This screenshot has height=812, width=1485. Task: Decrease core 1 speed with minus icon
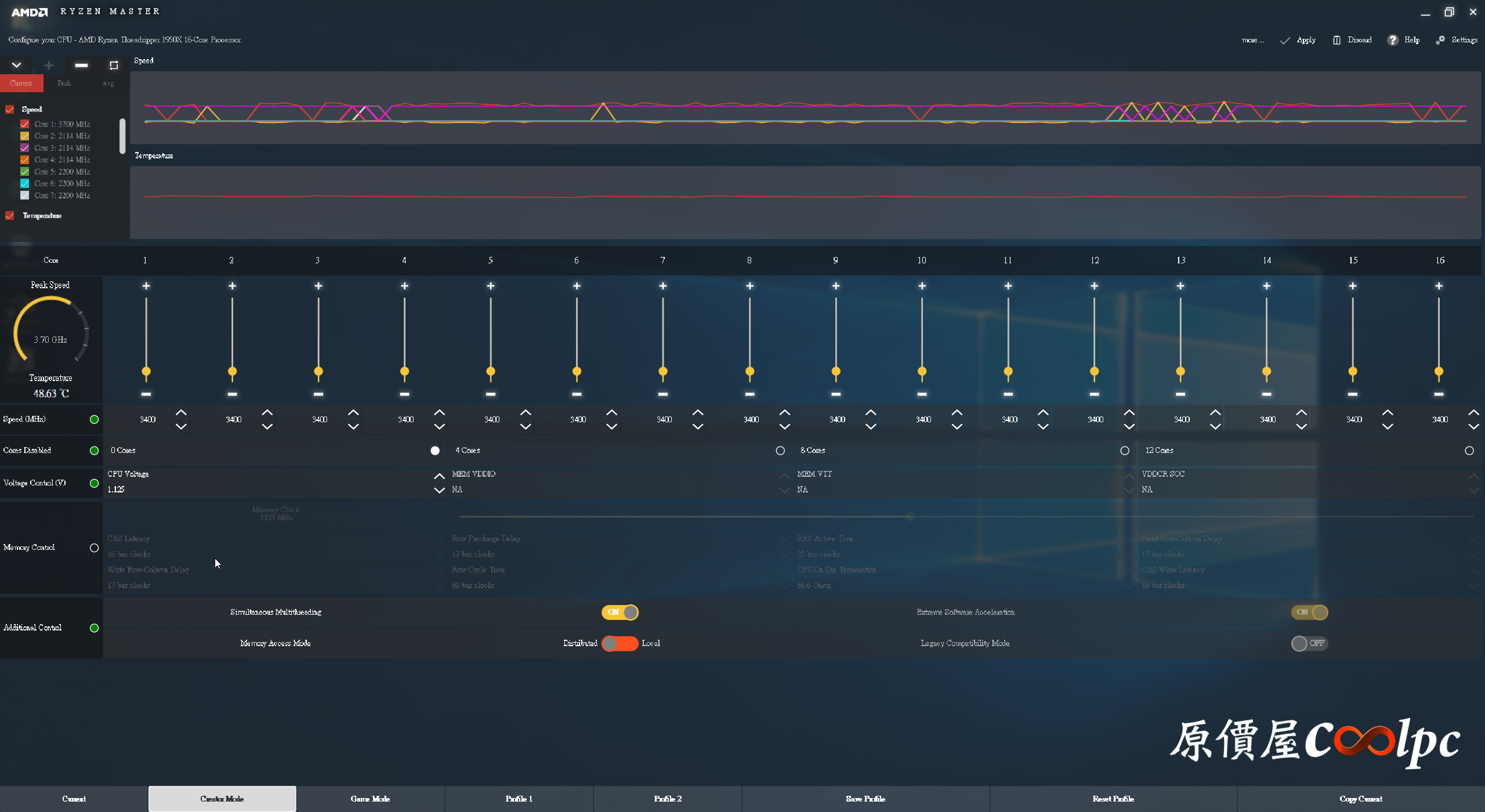pos(146,394)
